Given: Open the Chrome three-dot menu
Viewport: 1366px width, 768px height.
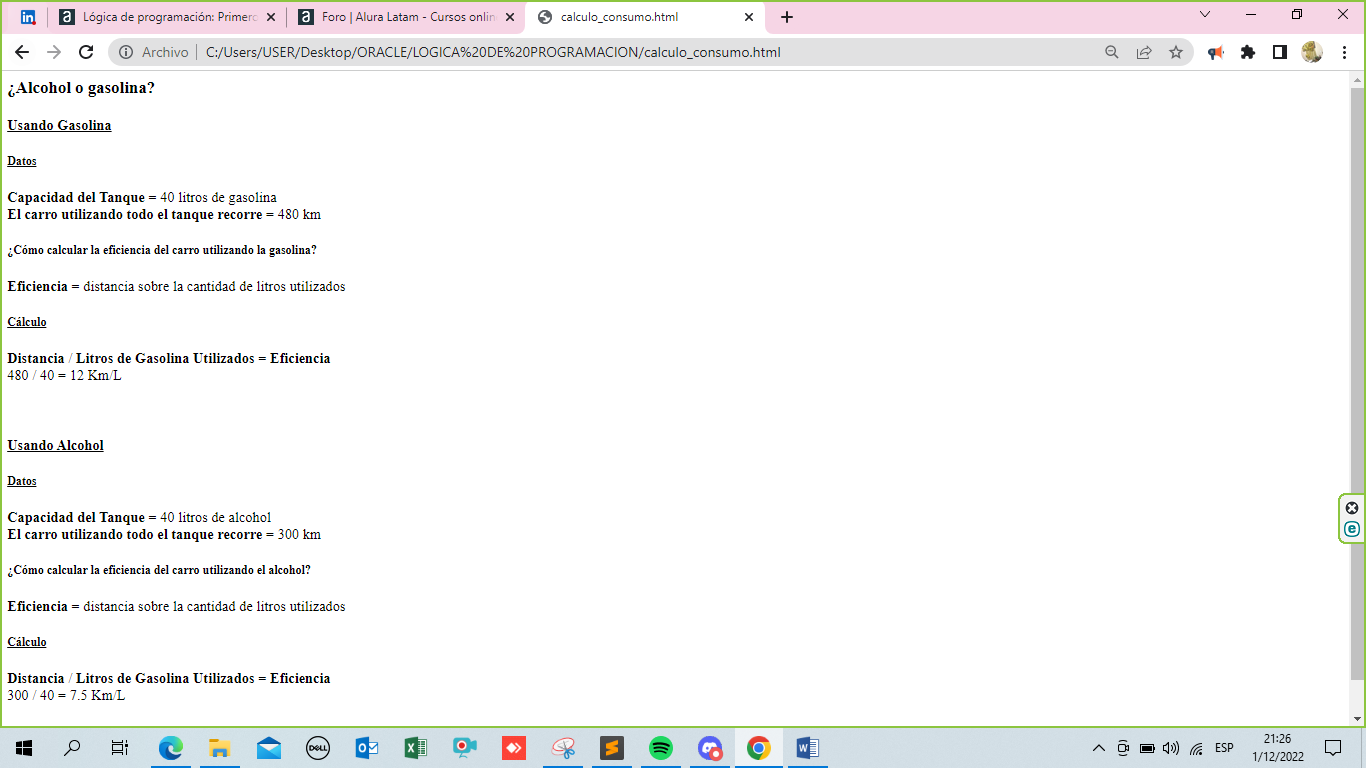Looking at the screenshot, I should point(1345,52).
